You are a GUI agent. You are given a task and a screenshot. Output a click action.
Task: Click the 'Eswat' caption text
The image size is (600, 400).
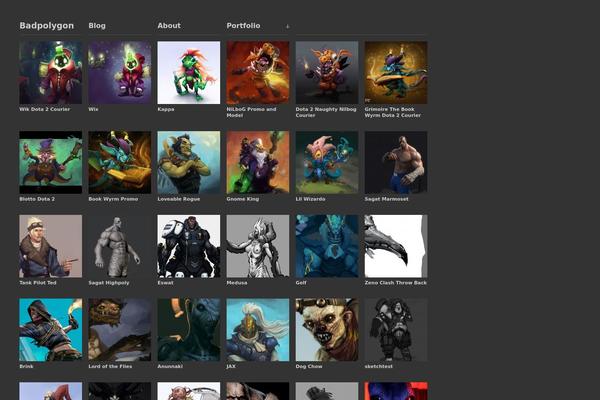click(165, 283)
